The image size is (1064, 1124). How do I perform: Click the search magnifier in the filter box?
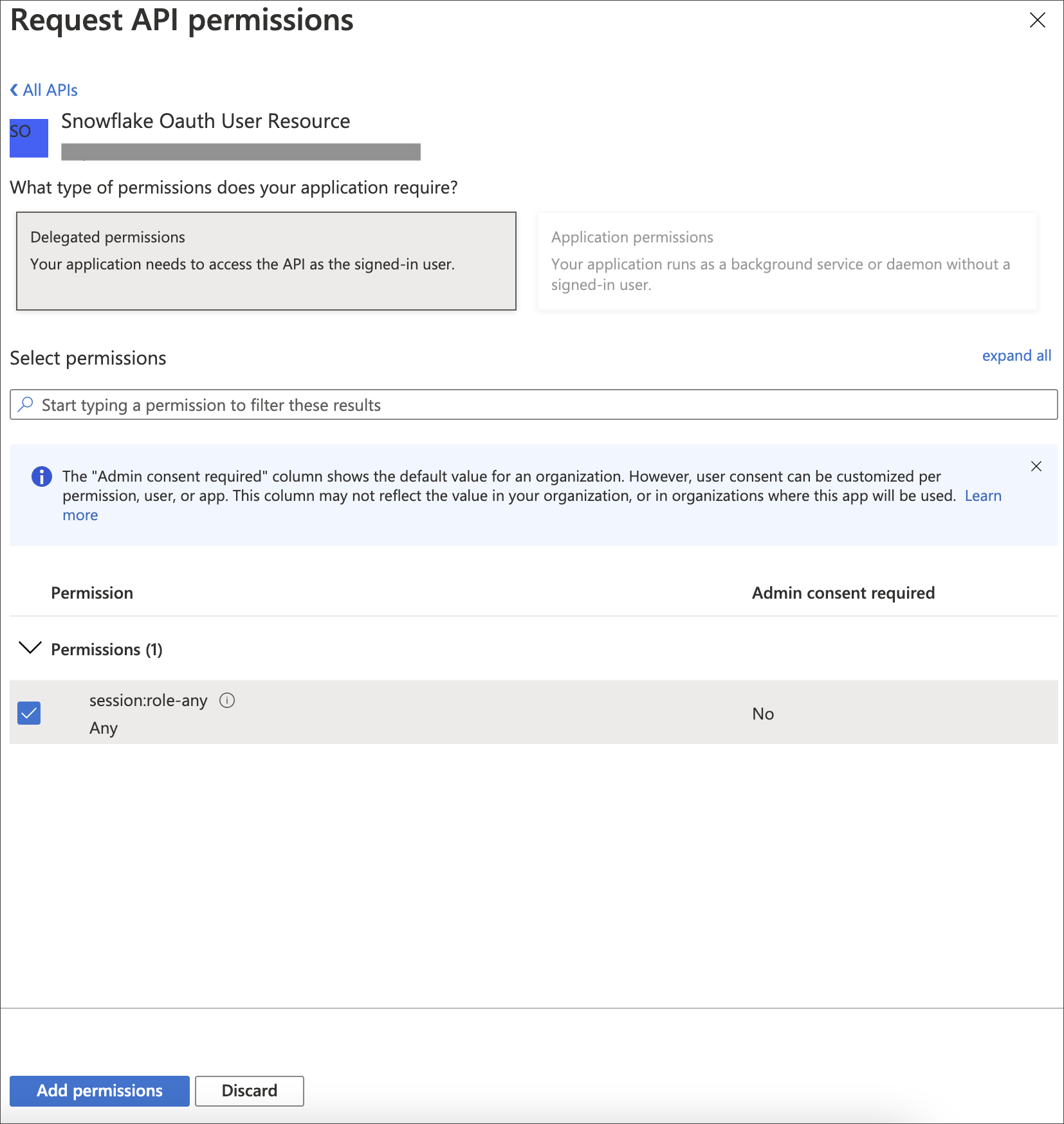click(x=26, y=404)
